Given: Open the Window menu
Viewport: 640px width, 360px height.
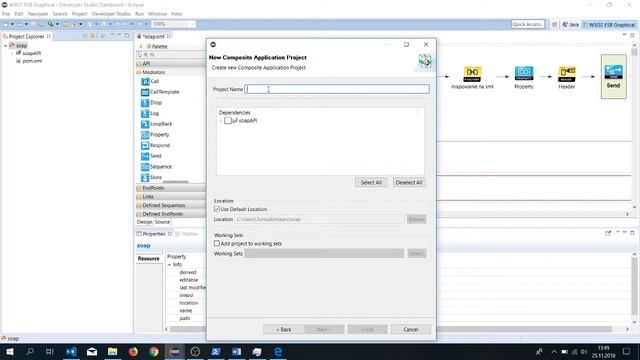Looking at the screenshot, I should pos(157,14).
